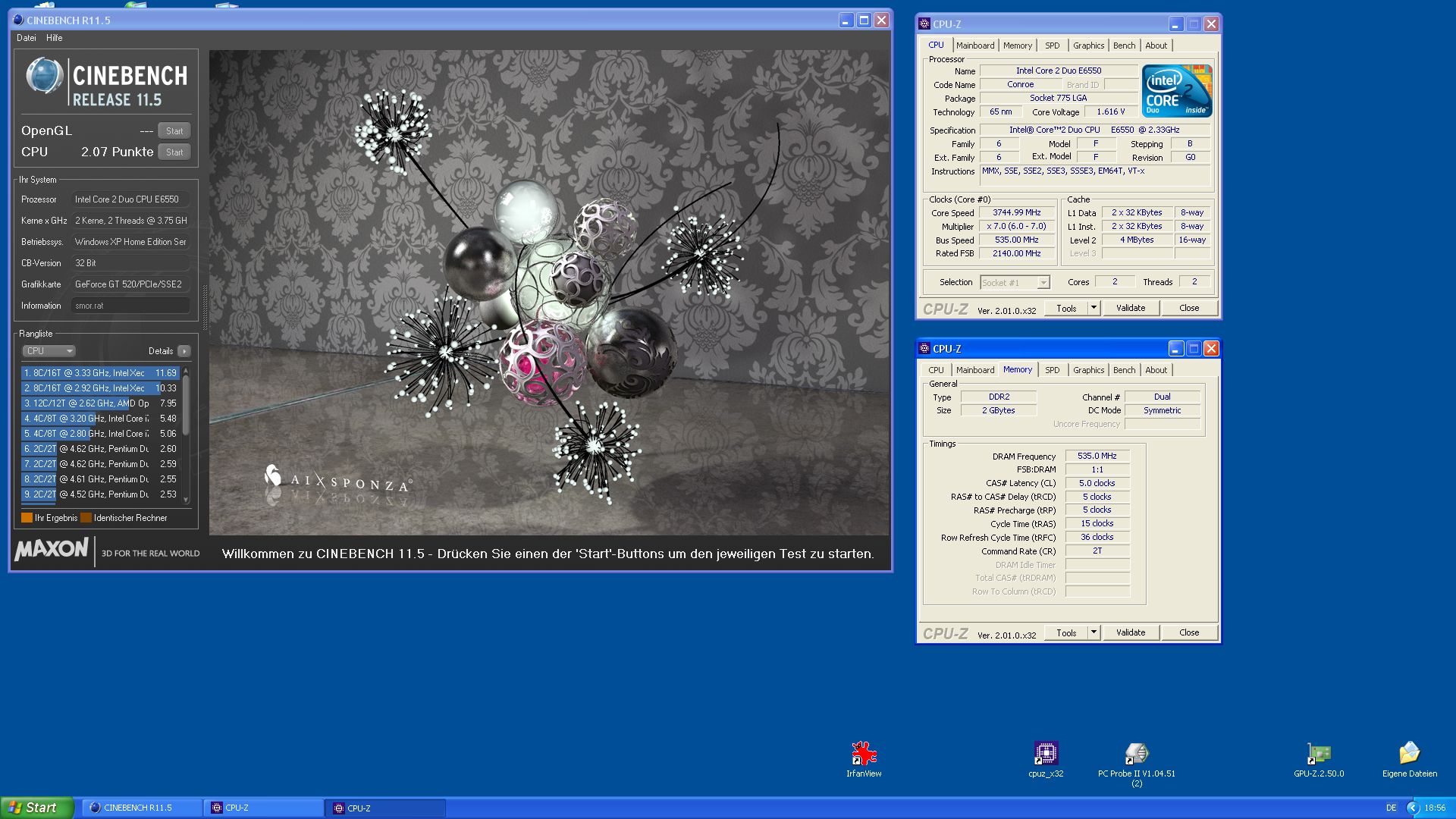Viewport: 1456px width, 819px height.
Task: Click the Intel Core 2 Duo logo
Action: tap(1177, 91)
